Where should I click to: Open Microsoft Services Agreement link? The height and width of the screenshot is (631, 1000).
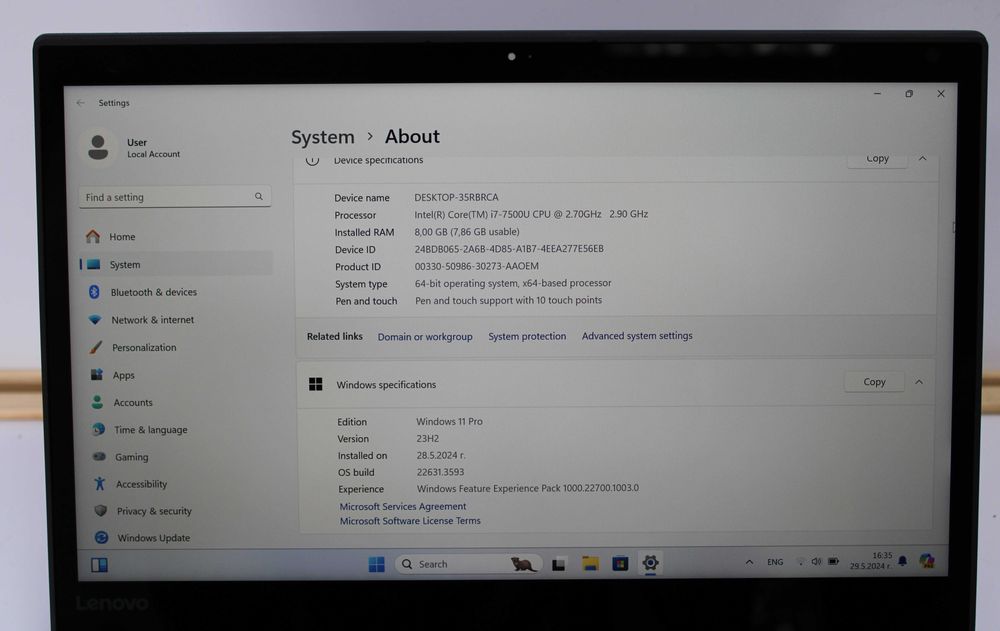pyautogui.click(x=402, y=507)
